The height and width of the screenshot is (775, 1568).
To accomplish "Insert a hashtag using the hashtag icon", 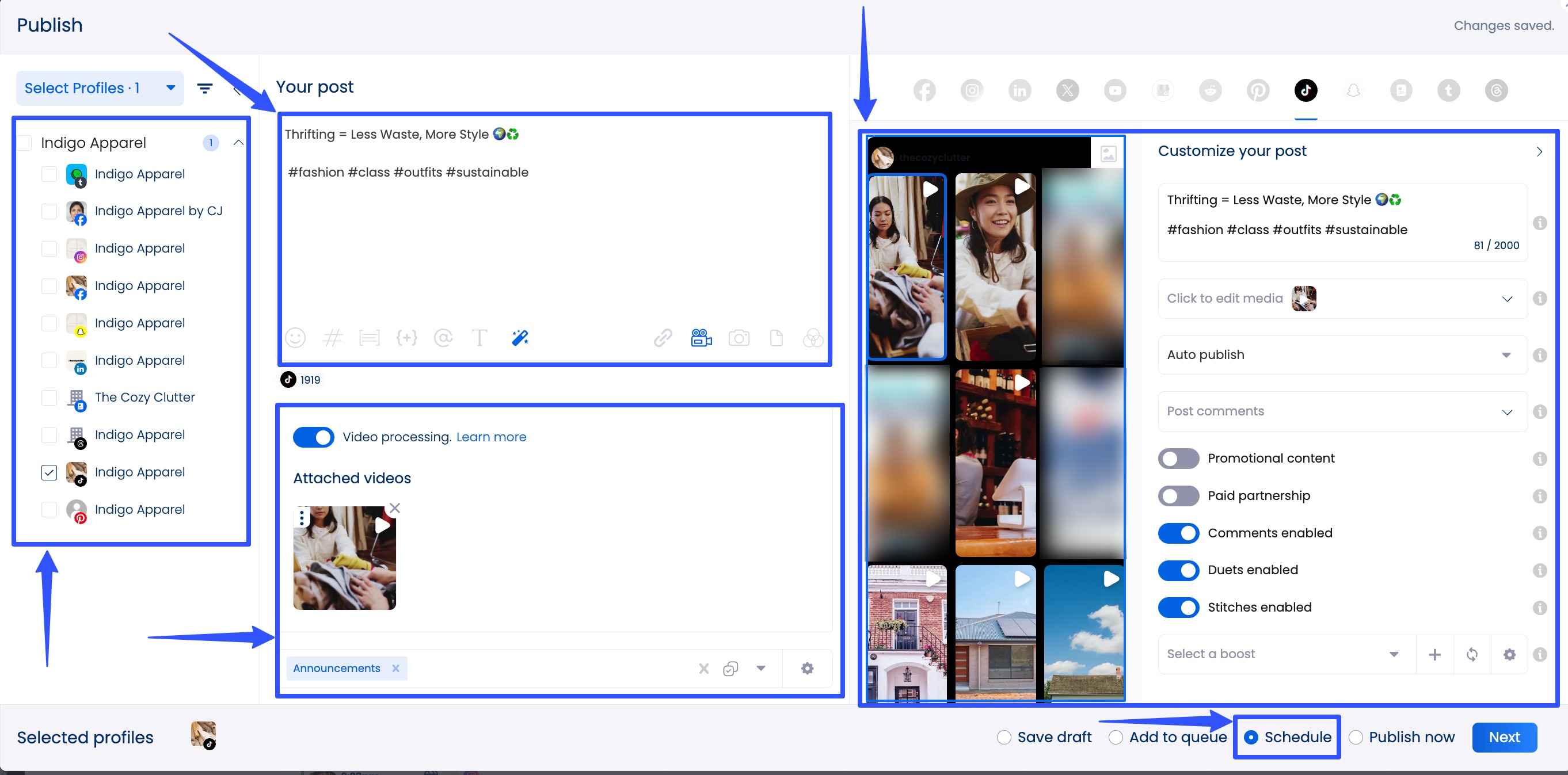I will pyautogui.click(x=332, y=338).
